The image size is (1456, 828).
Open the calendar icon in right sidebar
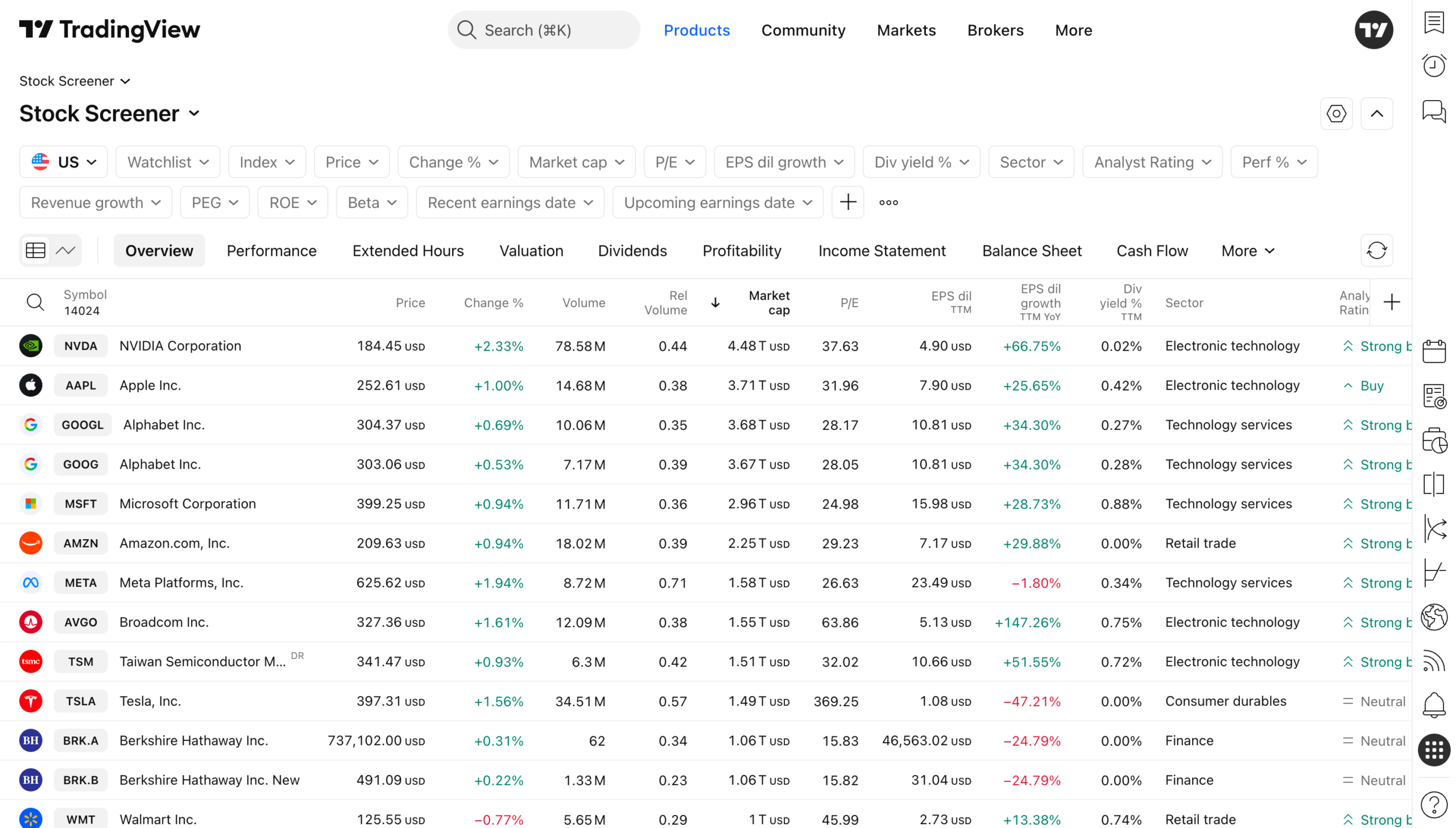1434,351
